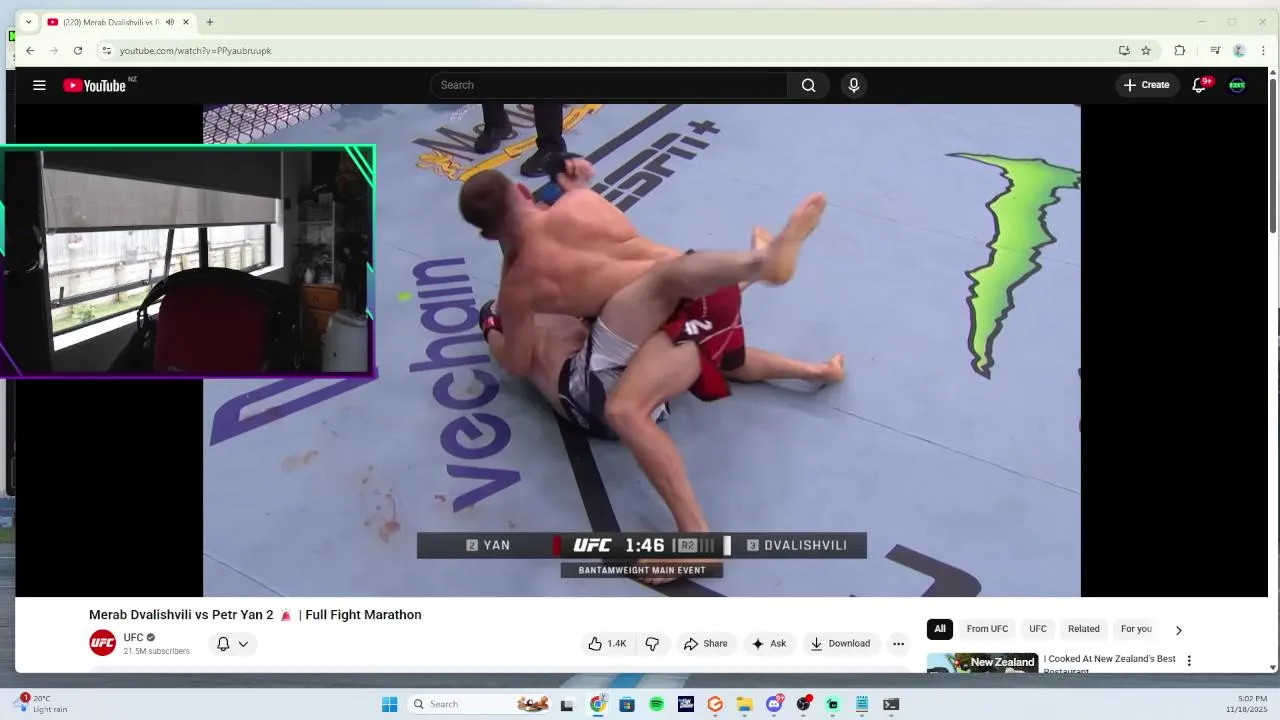The width and height of the screenshot is (1280, 720).
Task: Open Discord from the taskbar
Action: click(774, 704)
